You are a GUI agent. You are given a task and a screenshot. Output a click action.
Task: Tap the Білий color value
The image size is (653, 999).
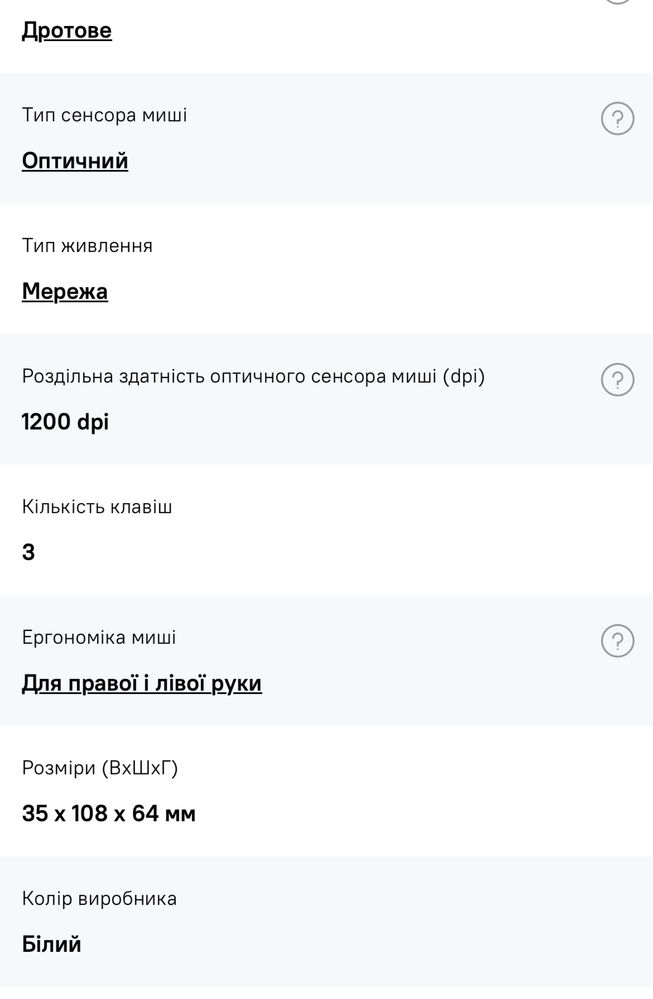(51, 944)
